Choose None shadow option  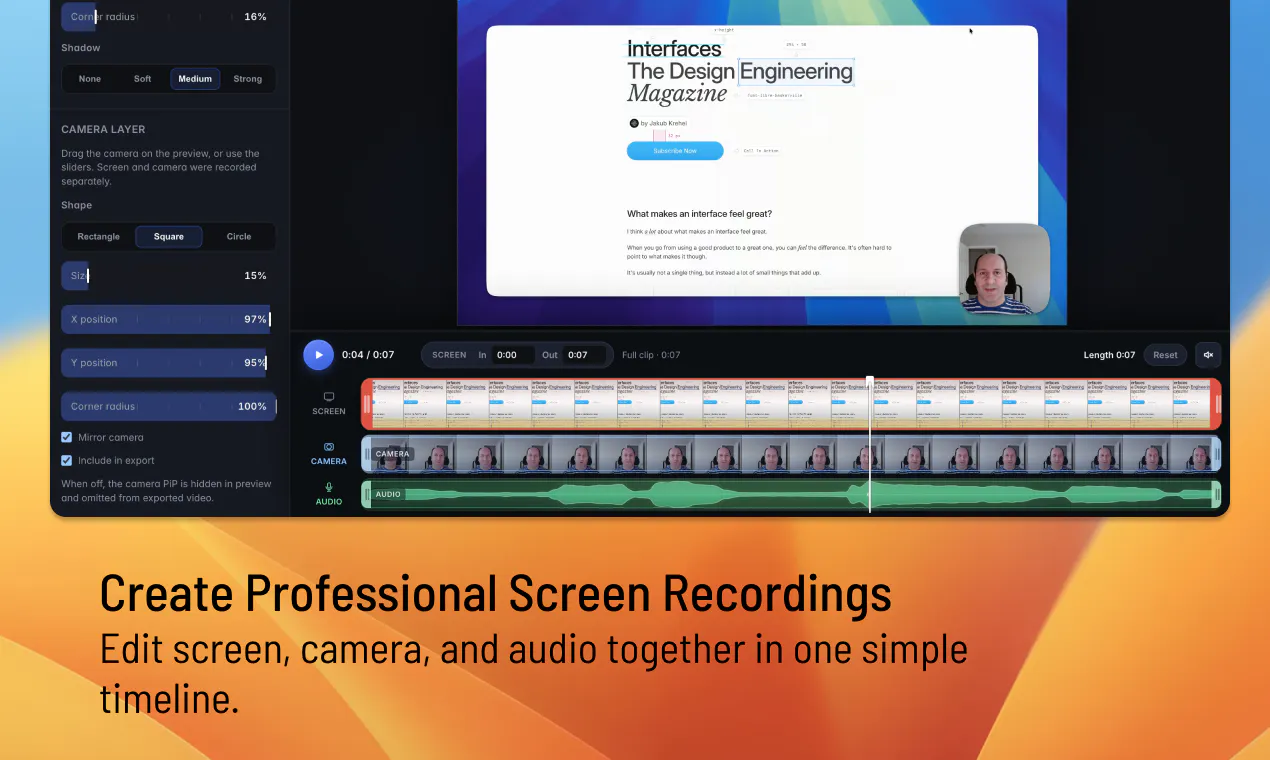90,79
